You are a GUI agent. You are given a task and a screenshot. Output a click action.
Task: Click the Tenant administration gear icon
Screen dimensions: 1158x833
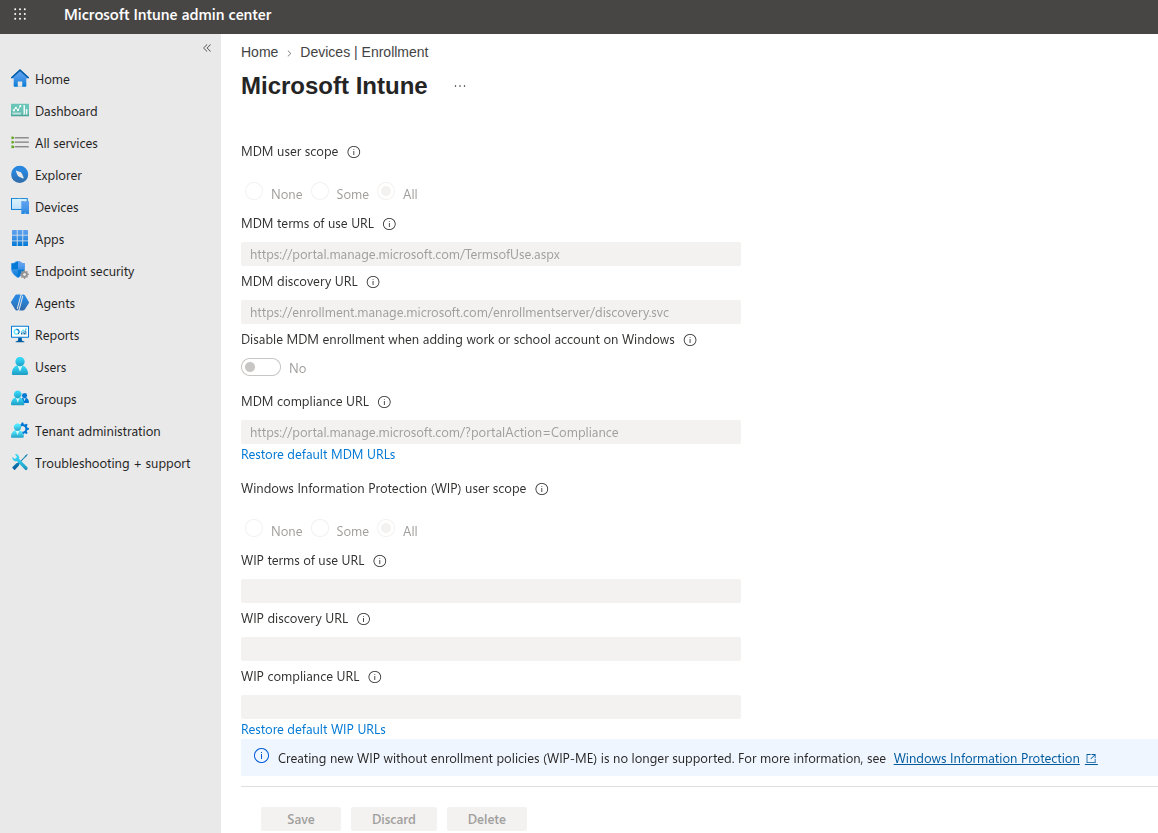click(20, 431)
